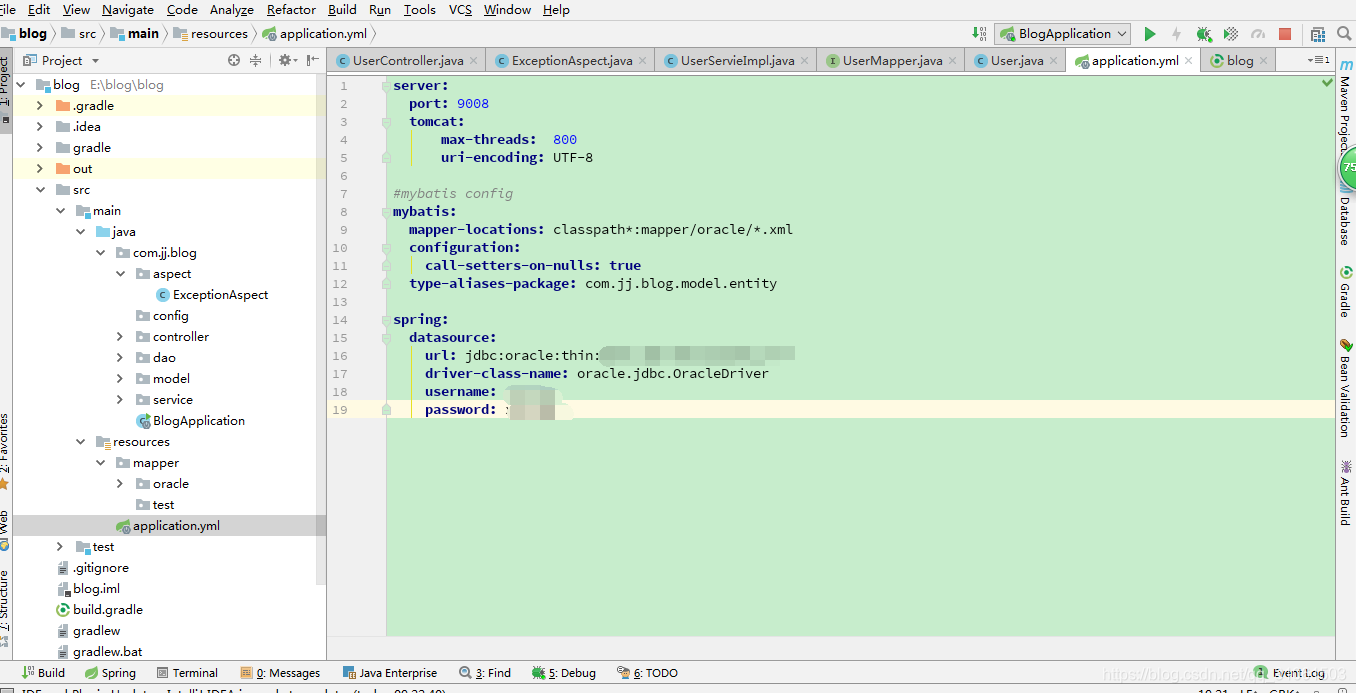Open the Refactor menu
This screenshot has width=1356, height=693.
[291, 9]
